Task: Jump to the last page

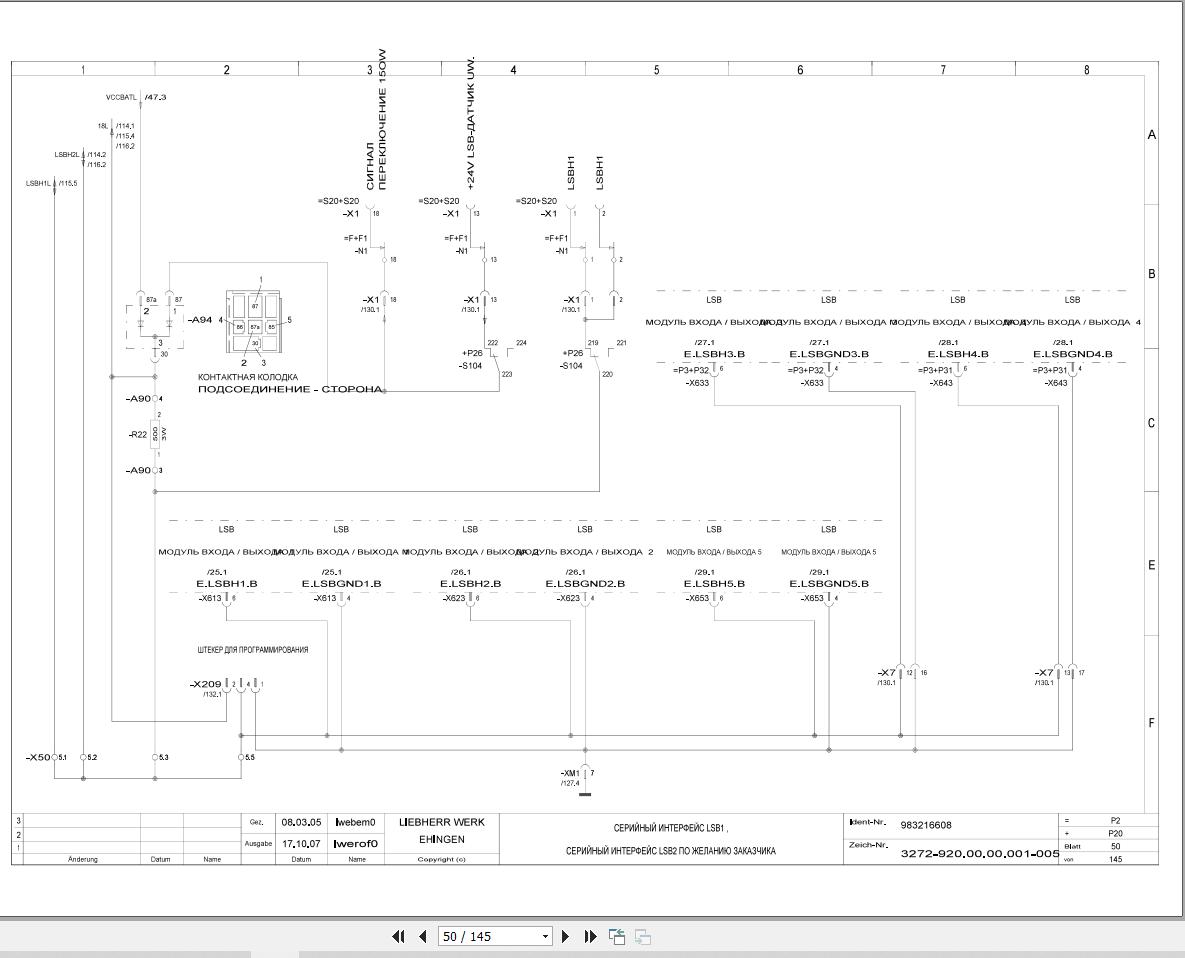Action: pyautogui.click(x=591, y=936)
